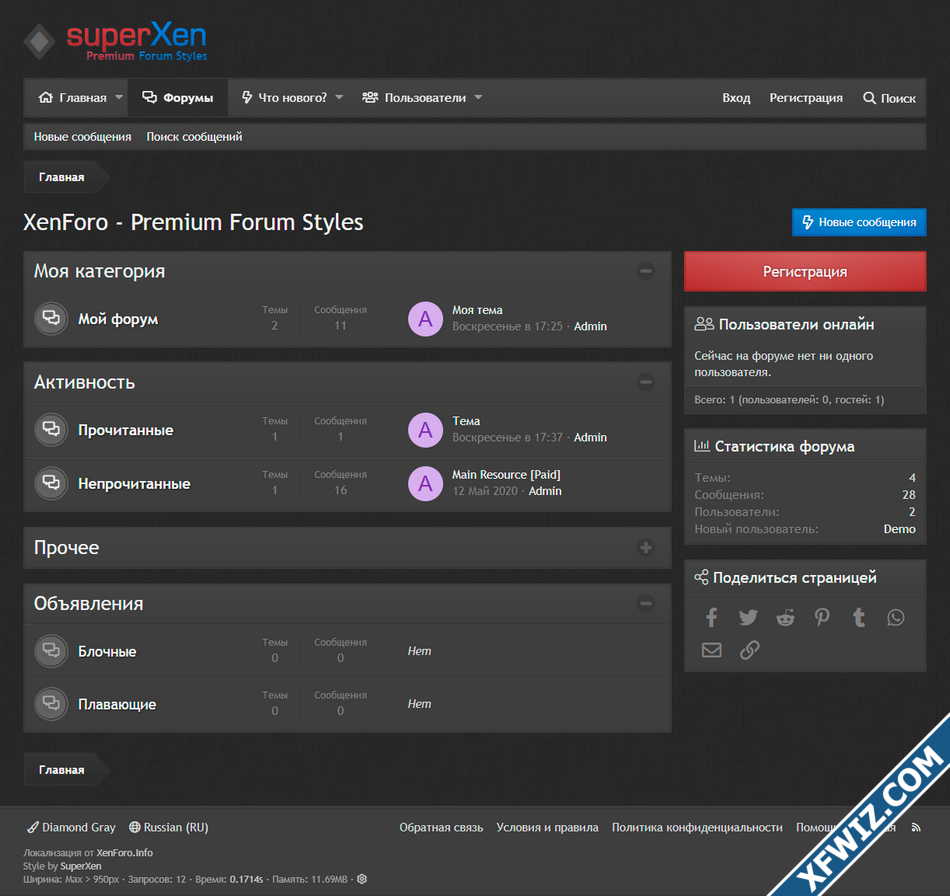Open the Плавающие forum title
This screenshot has width=950, height=896.
pos(117,705)
